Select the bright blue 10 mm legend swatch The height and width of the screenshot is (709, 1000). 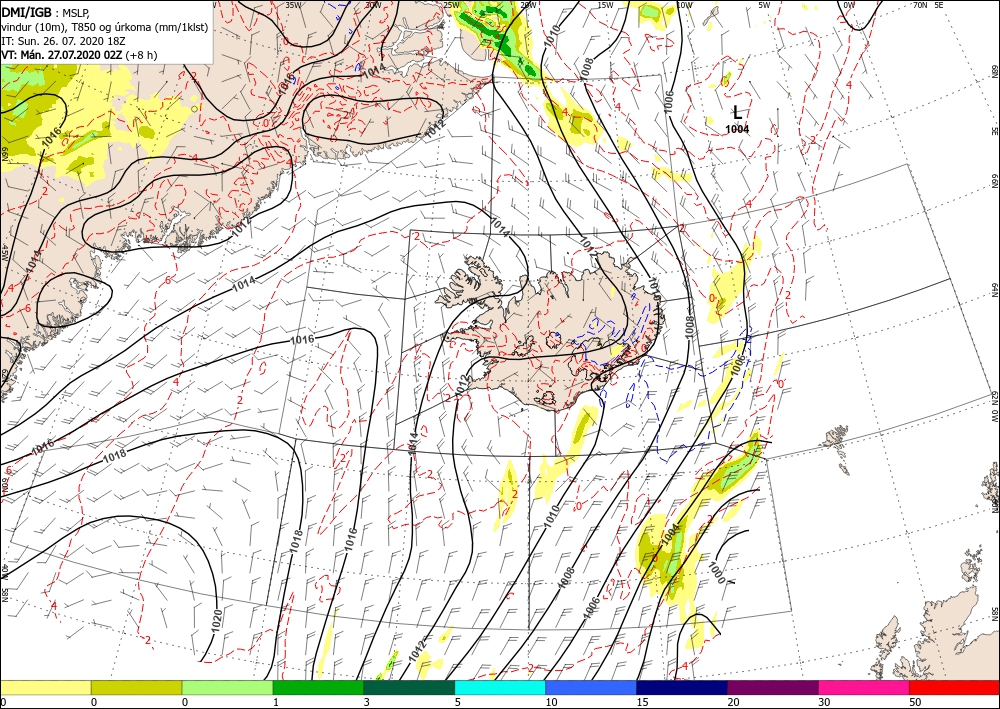[x=591, y=687]
